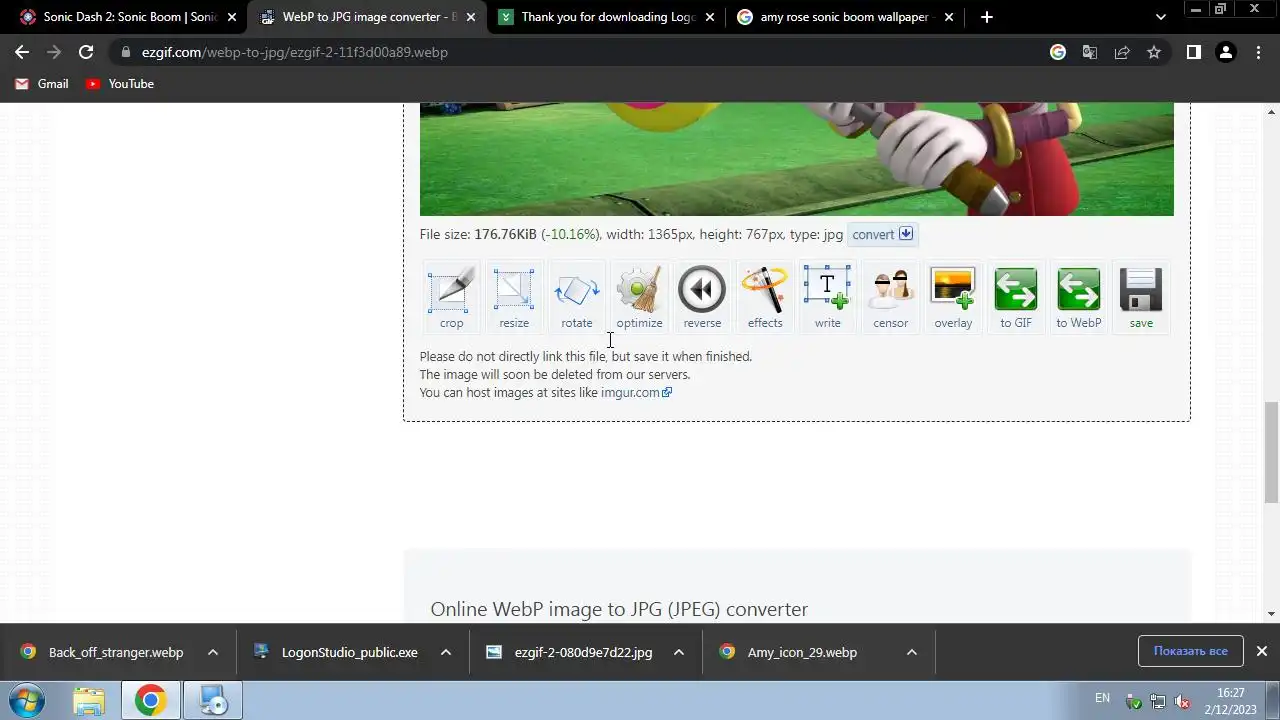Click Chrome icon in taskbar
Screen dimensions: 1280x720
pos(150,701)
